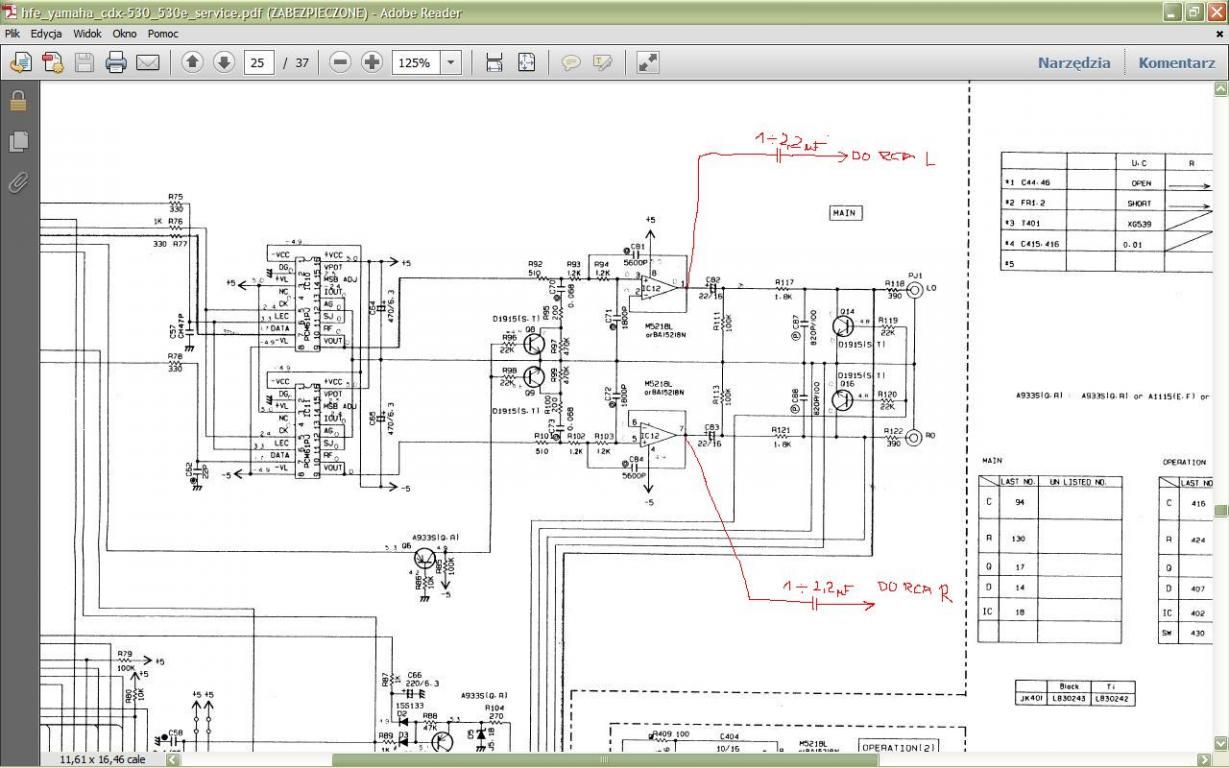The height and width of the screenshot is (768, 1229).
Task: Print the schematic using the printer icon
Action: pos(116,63)
